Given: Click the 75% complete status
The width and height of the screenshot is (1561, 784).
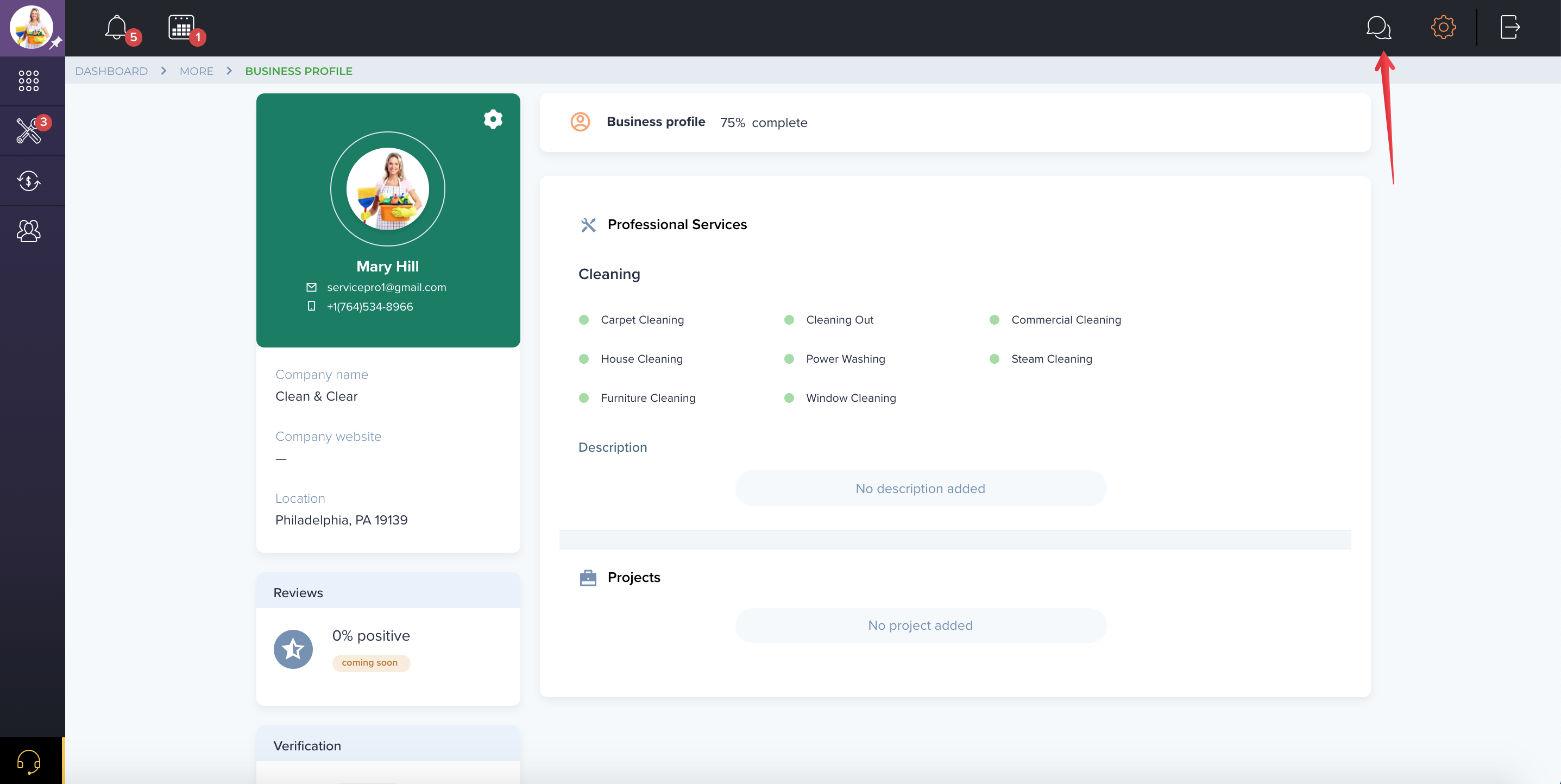Looking at the screenshot, I should [764, 122].
